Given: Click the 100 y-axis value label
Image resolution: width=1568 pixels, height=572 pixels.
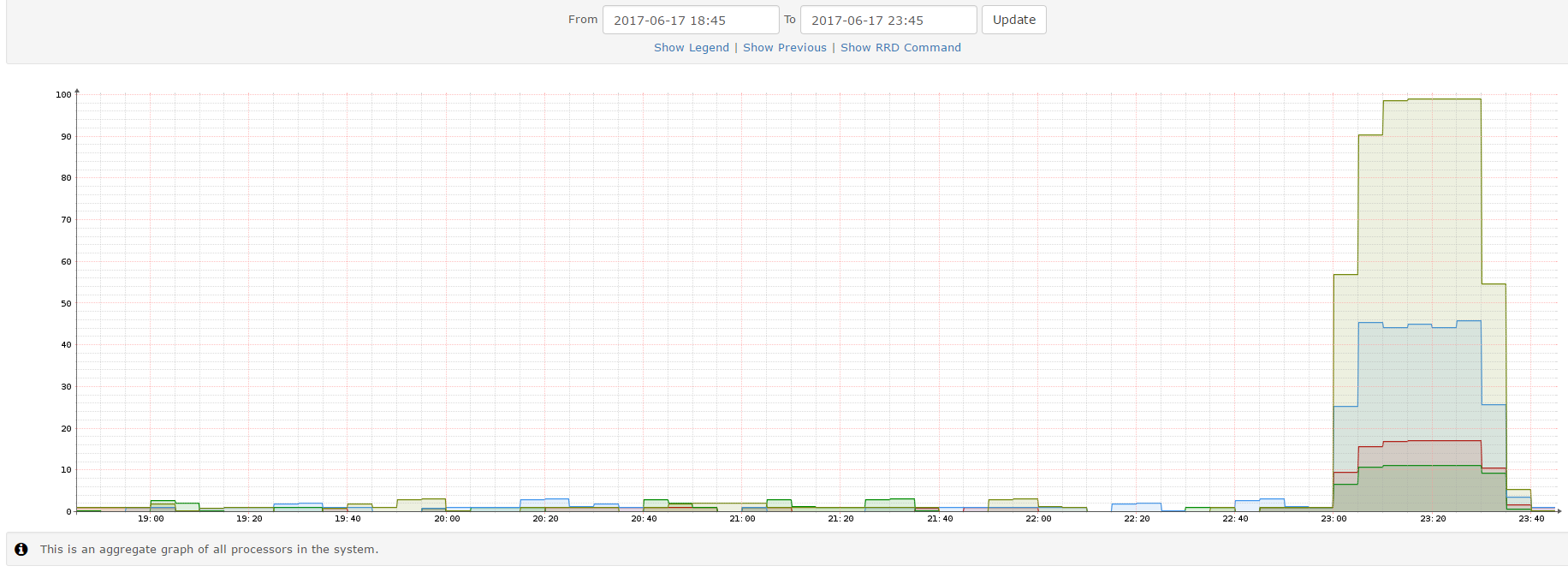Looking at the screenshot, I should (63, 95).
